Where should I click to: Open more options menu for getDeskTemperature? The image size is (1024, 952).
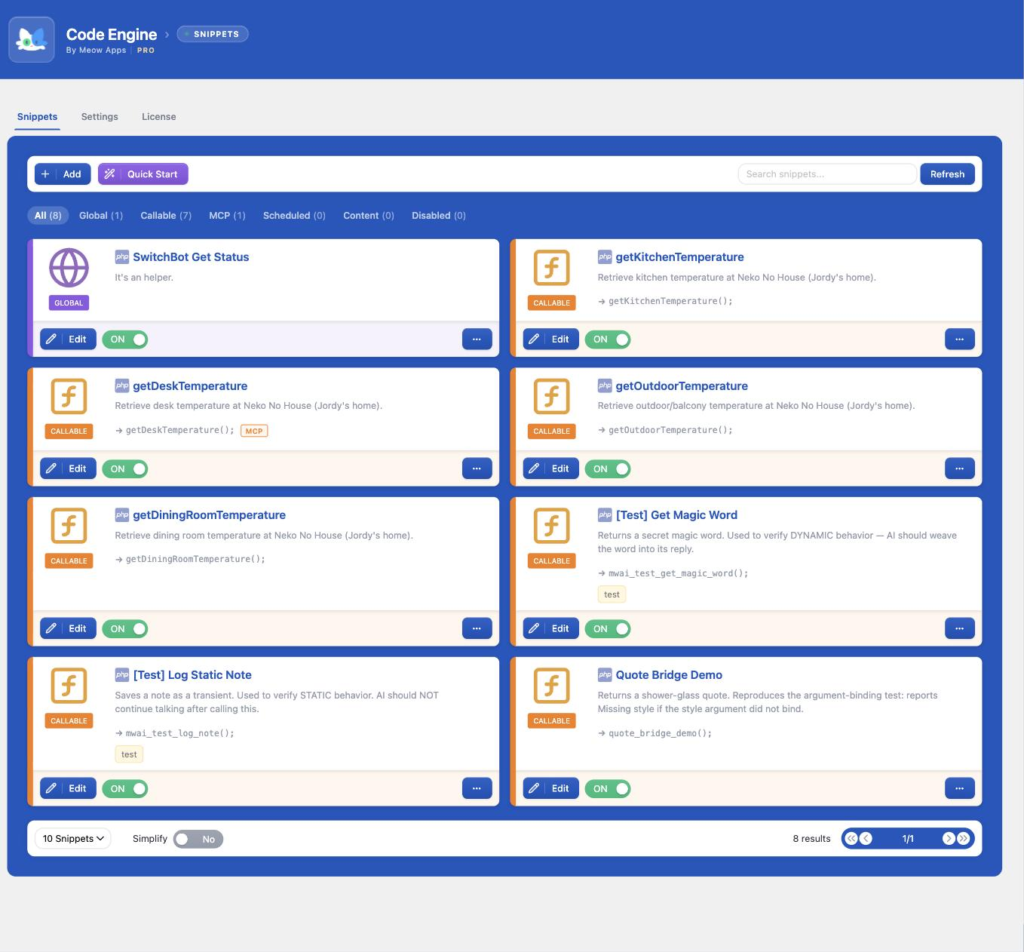point(477,468)
